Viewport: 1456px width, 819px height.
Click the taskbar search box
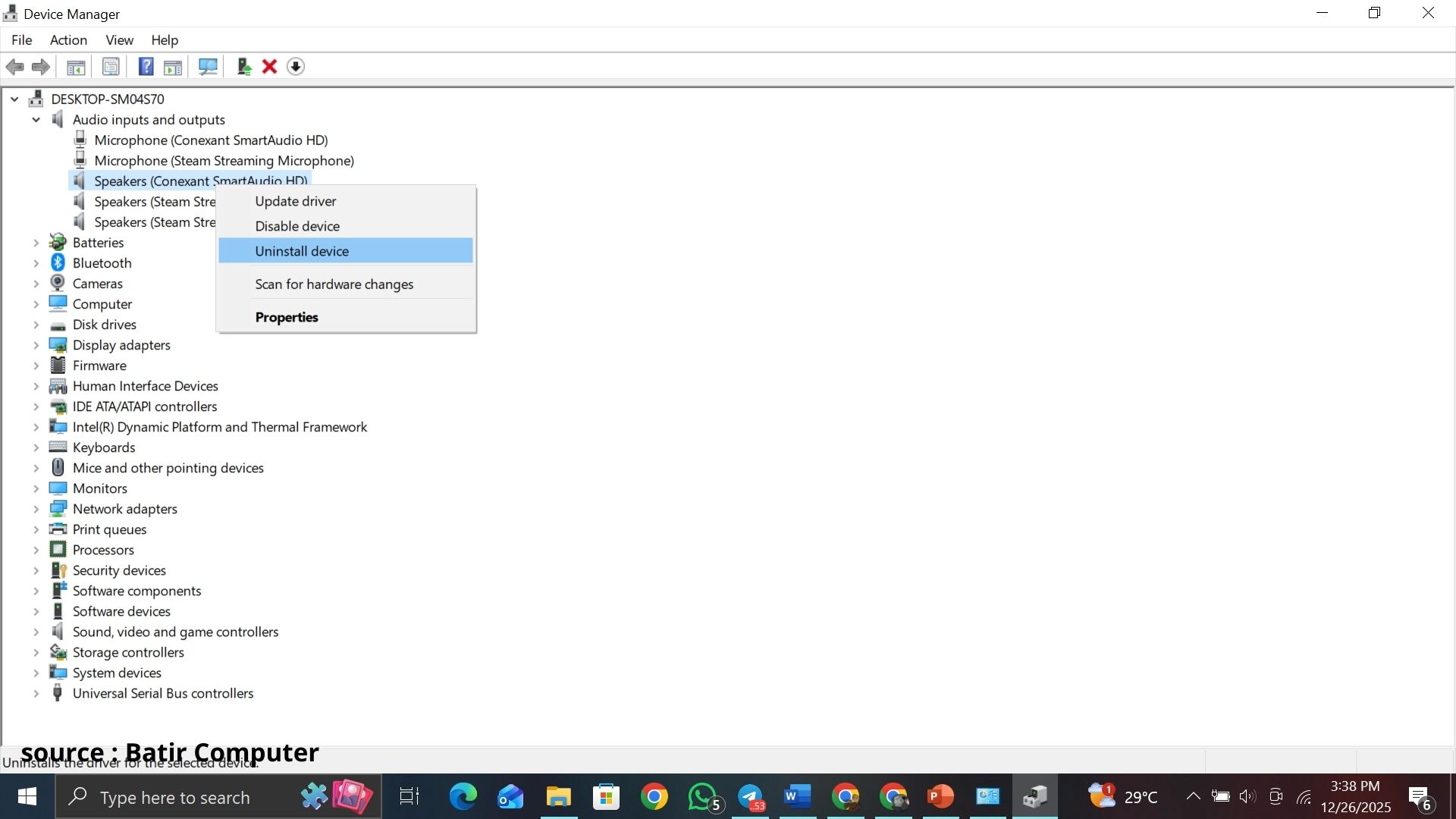[218, 796]
